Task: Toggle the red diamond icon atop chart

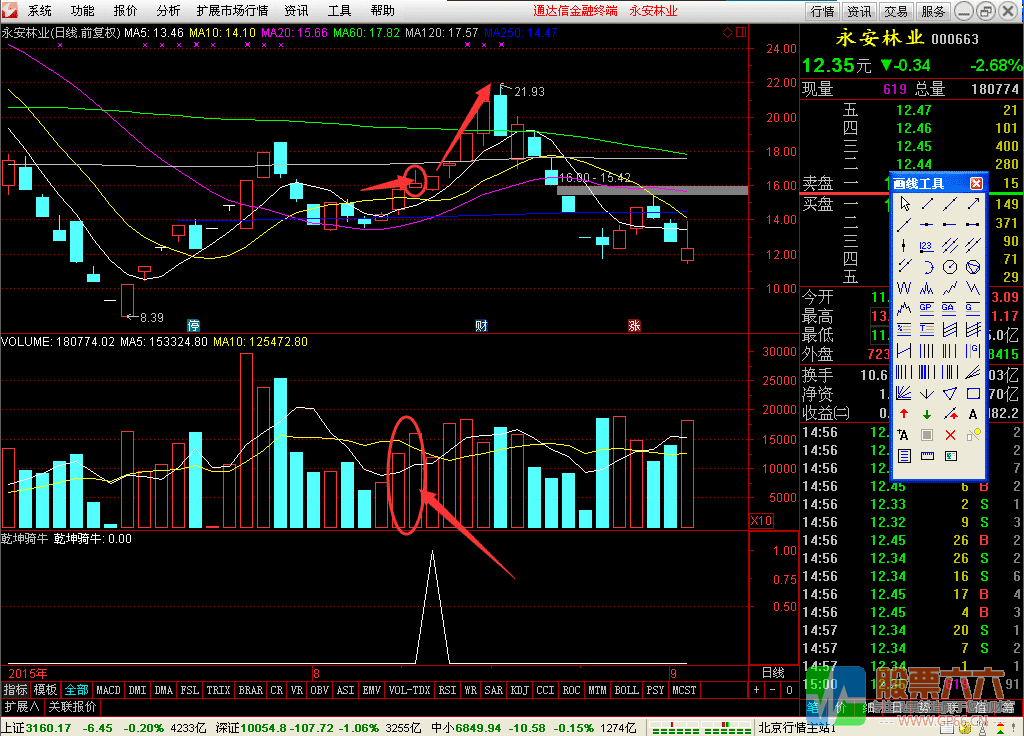Action: pos(727,33)
